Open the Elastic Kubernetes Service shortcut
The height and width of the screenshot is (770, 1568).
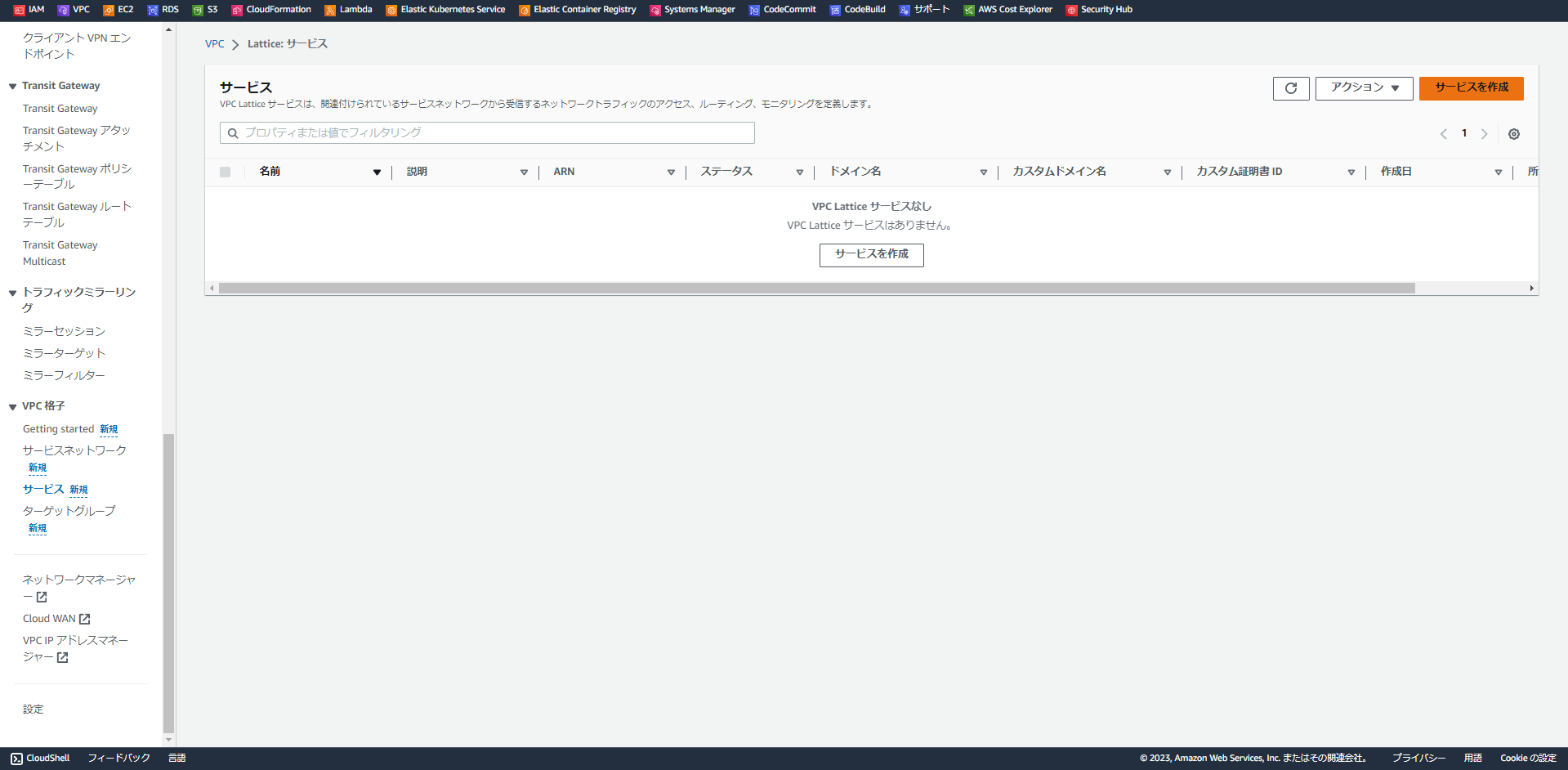coord(445,10)
